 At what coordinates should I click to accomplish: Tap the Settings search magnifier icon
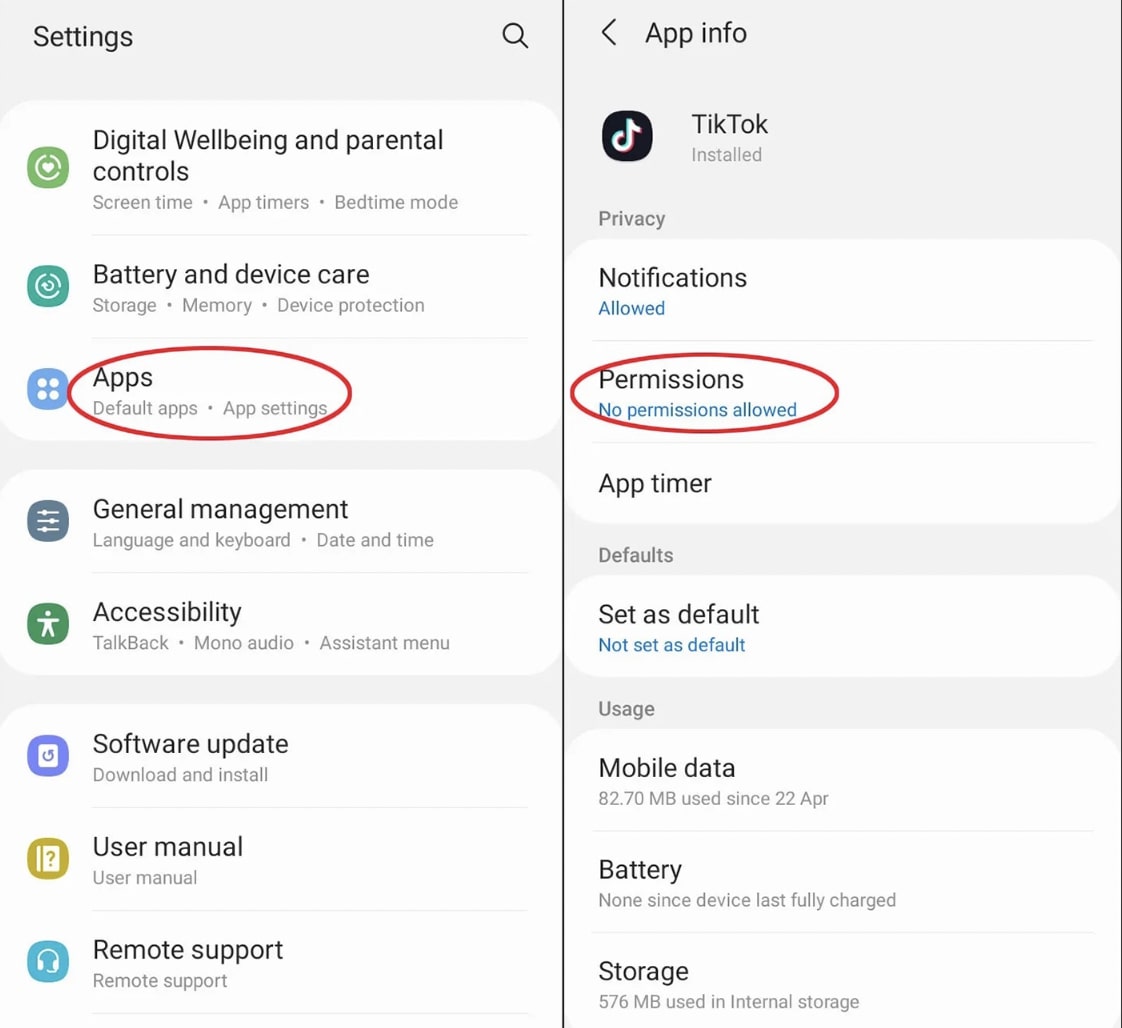pos(515,37)
